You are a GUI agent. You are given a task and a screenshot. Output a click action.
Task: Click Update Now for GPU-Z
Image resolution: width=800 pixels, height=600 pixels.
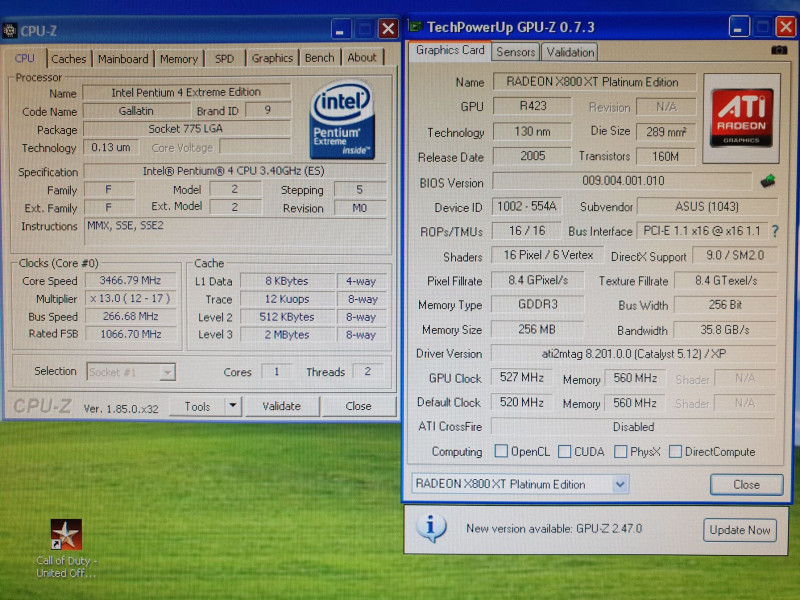[740, 530]
